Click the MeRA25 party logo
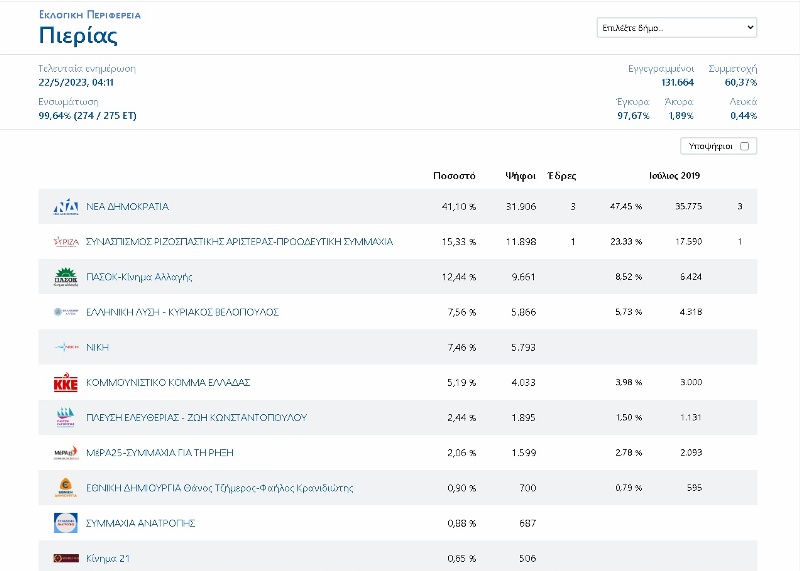The height and width of the screenshot is (571, 800). point(66,453)
